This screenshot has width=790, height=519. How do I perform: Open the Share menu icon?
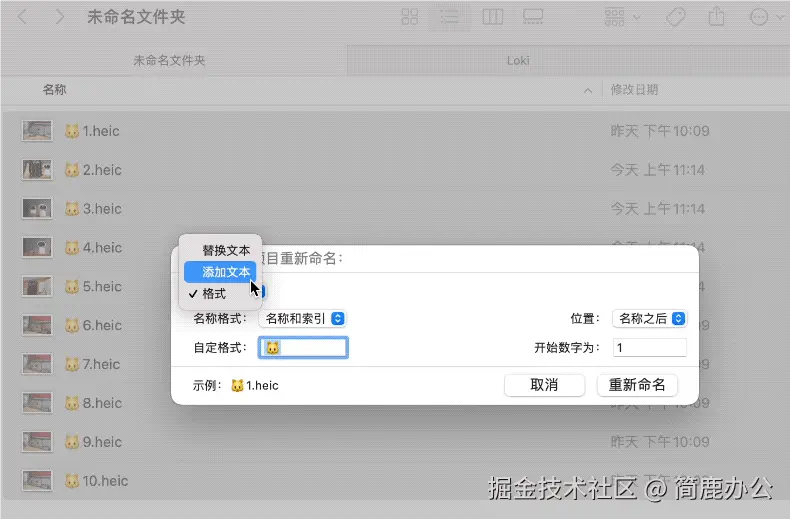tap(716, 17)
